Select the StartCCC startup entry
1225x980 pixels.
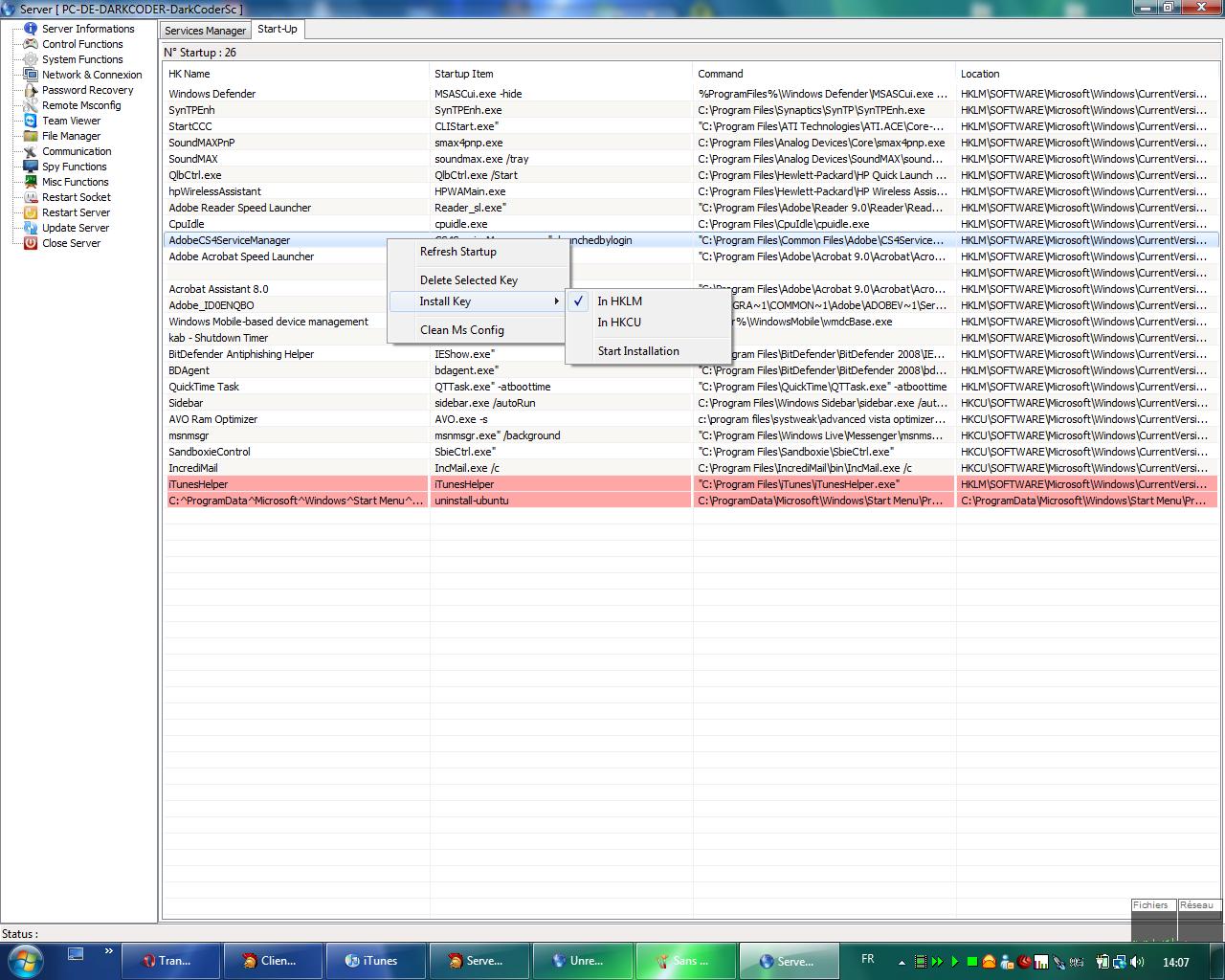691,126
